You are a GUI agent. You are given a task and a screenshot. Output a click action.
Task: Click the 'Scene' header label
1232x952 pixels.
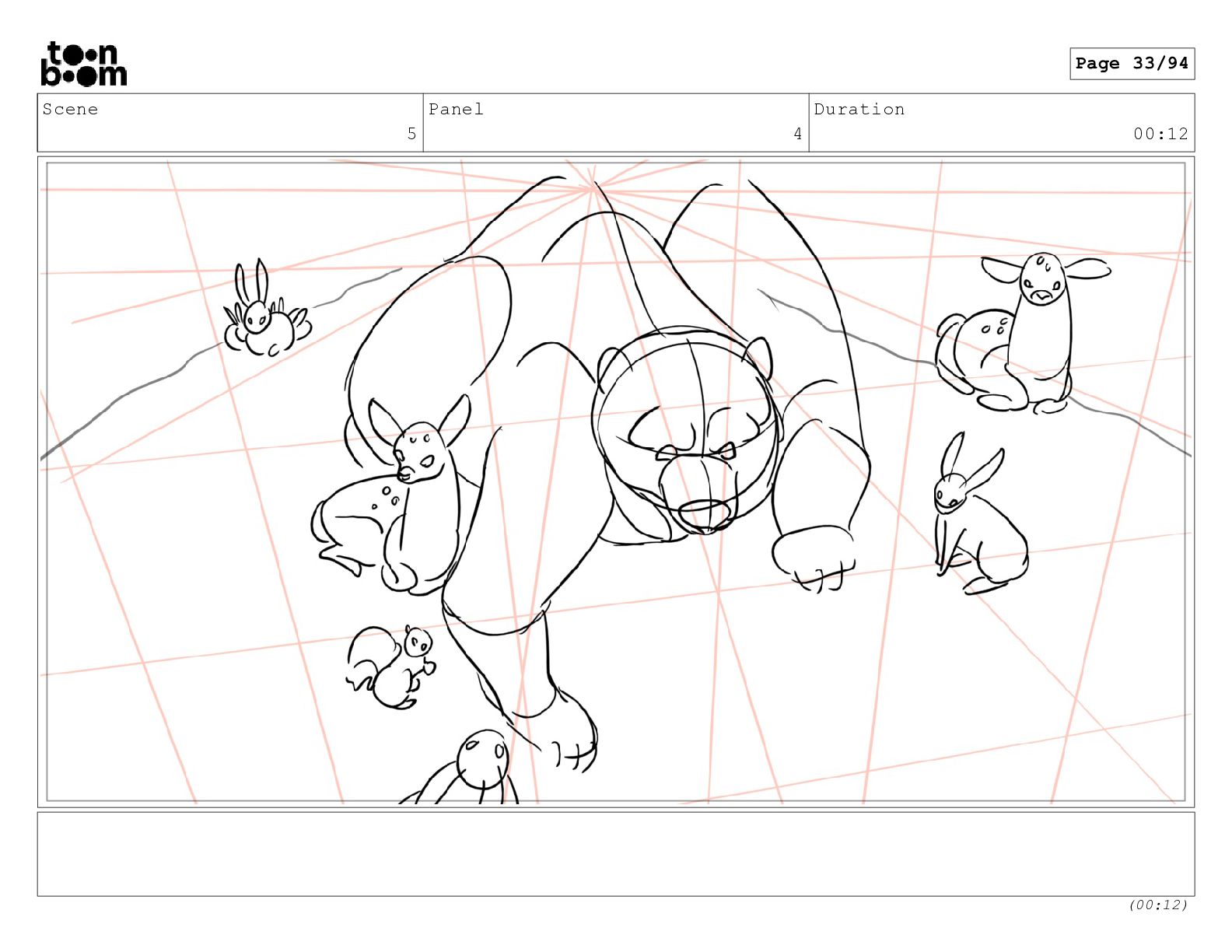70,109
